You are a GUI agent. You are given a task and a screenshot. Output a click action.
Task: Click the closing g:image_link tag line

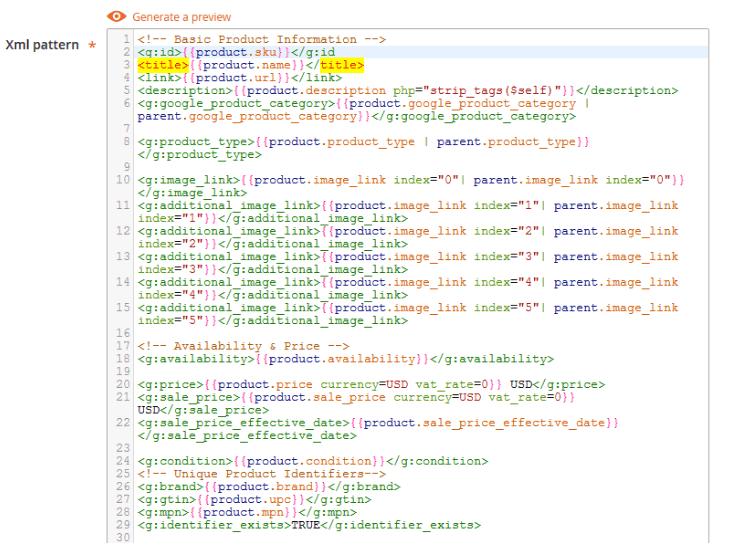(192, 193)
